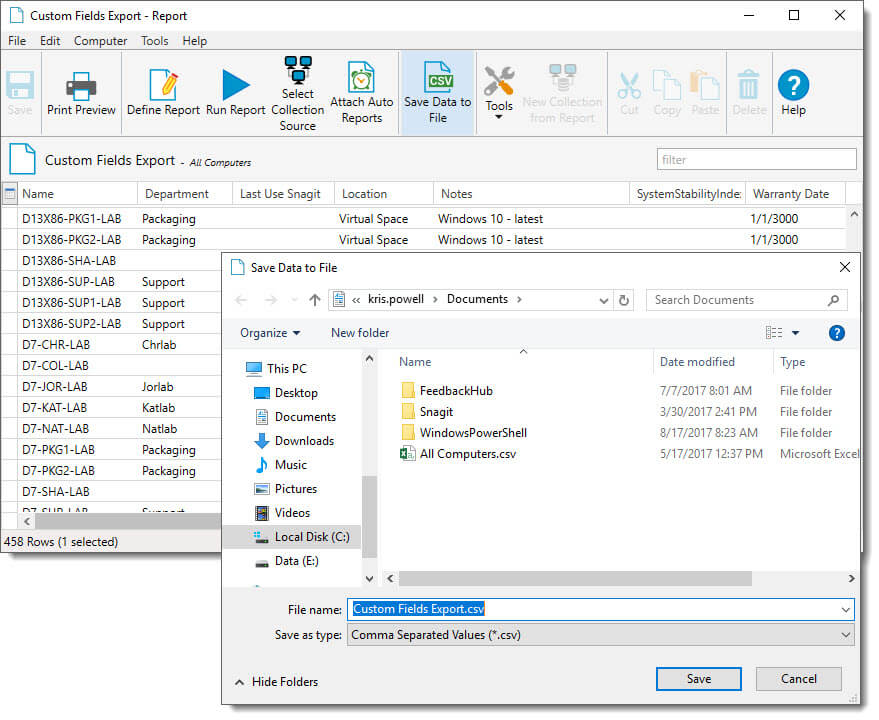The height and width of the screenshot is (720, 879).
Task: Sort by Date modified column
Action: click(x=697, y=362)
